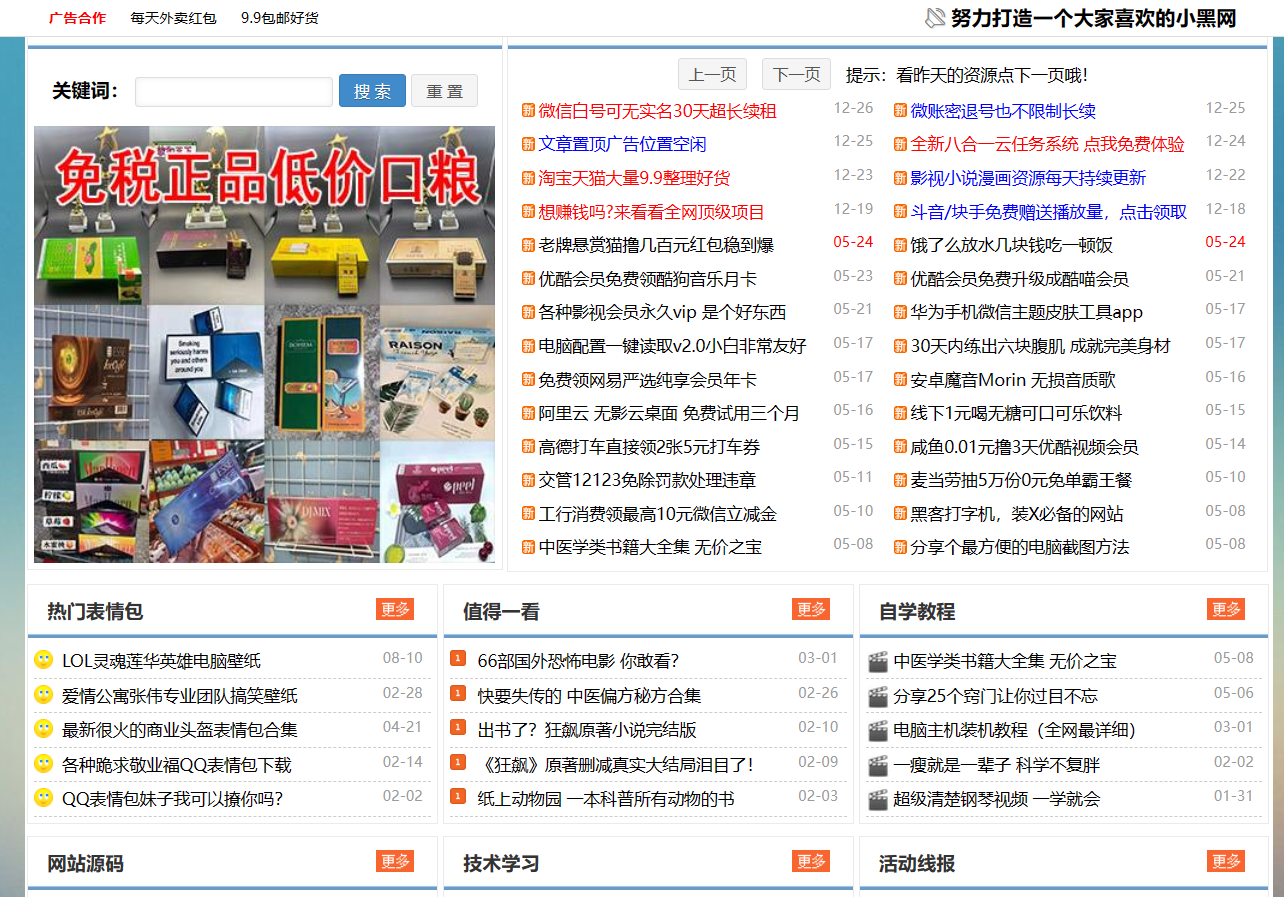Open 免费领网易严选纯享会员年卡 article
The width and height of the screenshot is (1284, 897).
647,380
